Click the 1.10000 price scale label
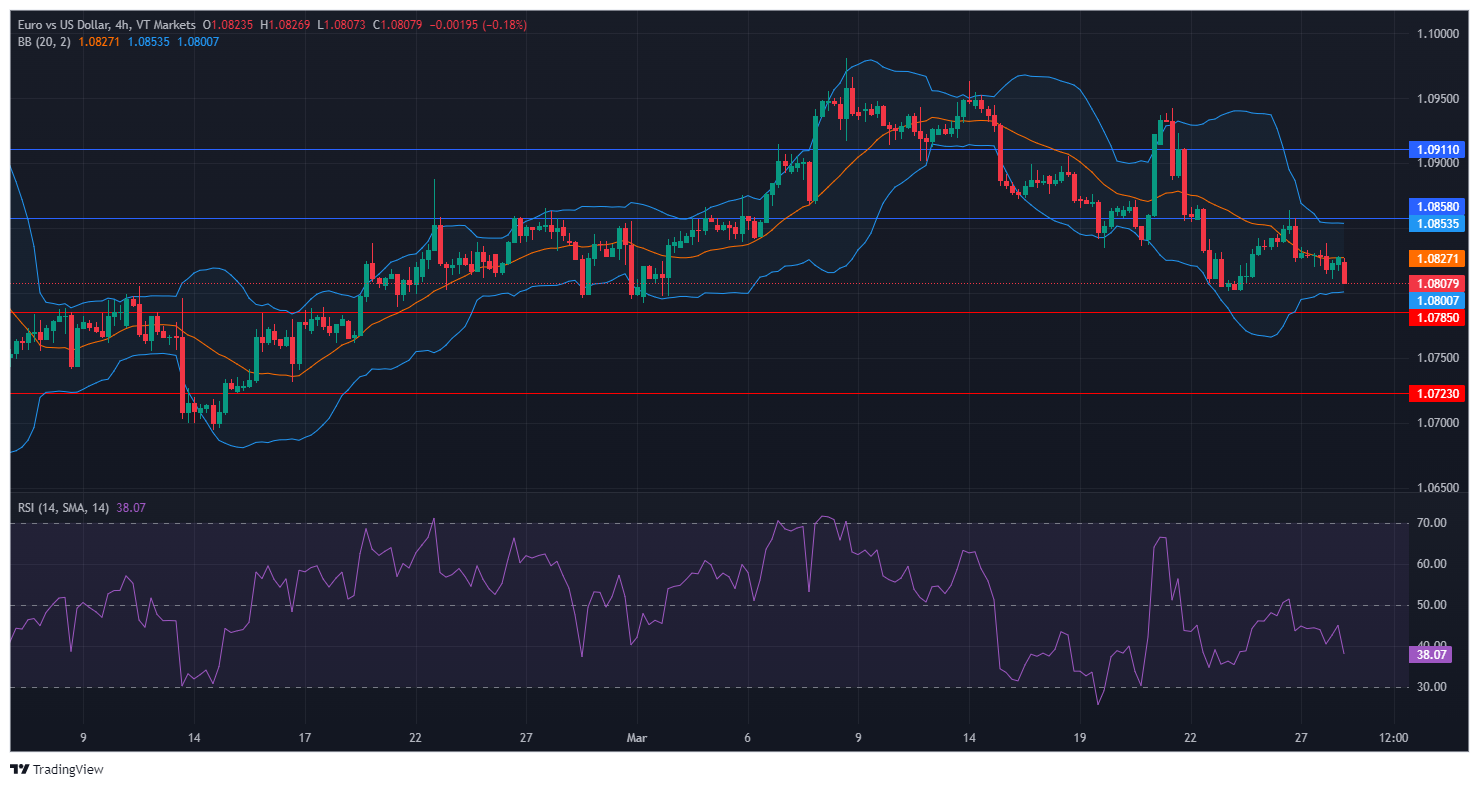Viewport: 1479px width, 787px height. tap(1436, 34)
